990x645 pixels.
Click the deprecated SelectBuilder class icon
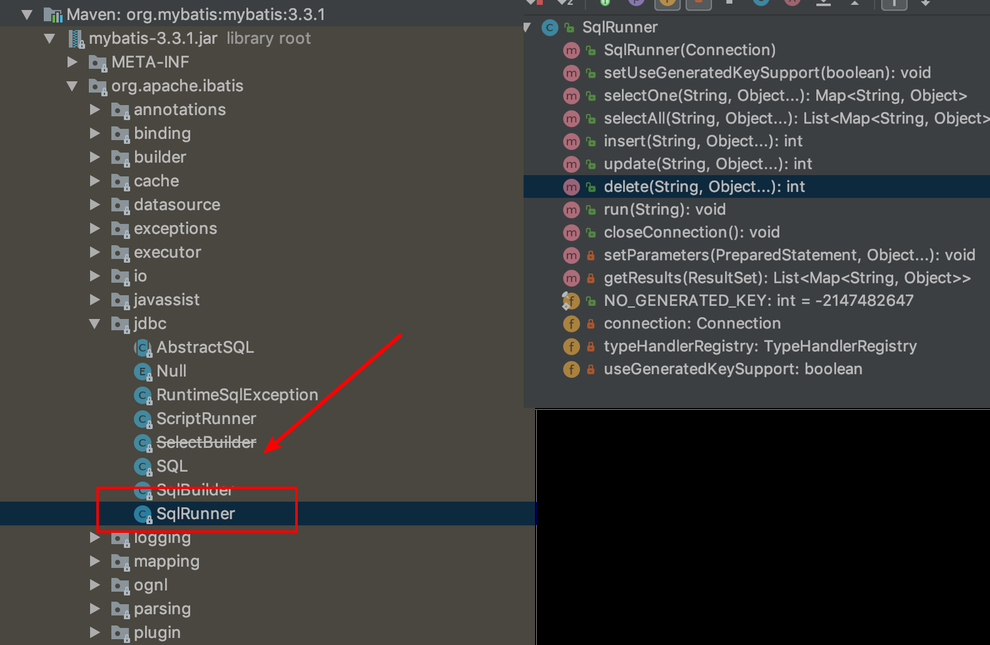(143, 443)
